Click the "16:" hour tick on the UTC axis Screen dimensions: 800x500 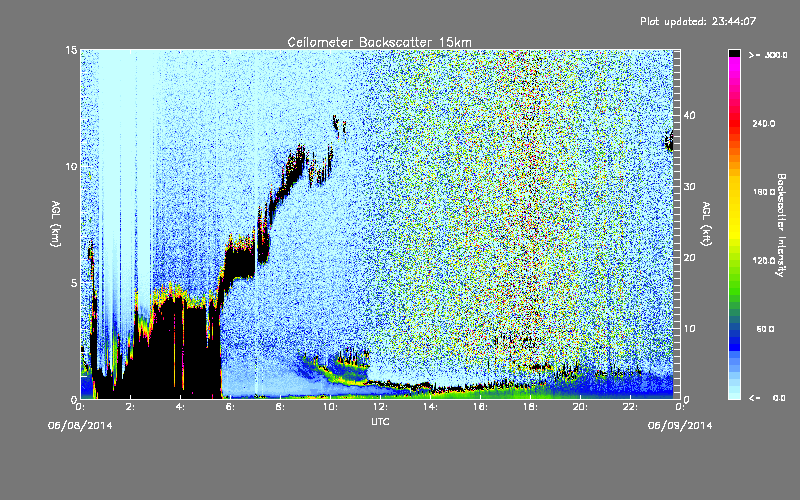tap(481, 407)
